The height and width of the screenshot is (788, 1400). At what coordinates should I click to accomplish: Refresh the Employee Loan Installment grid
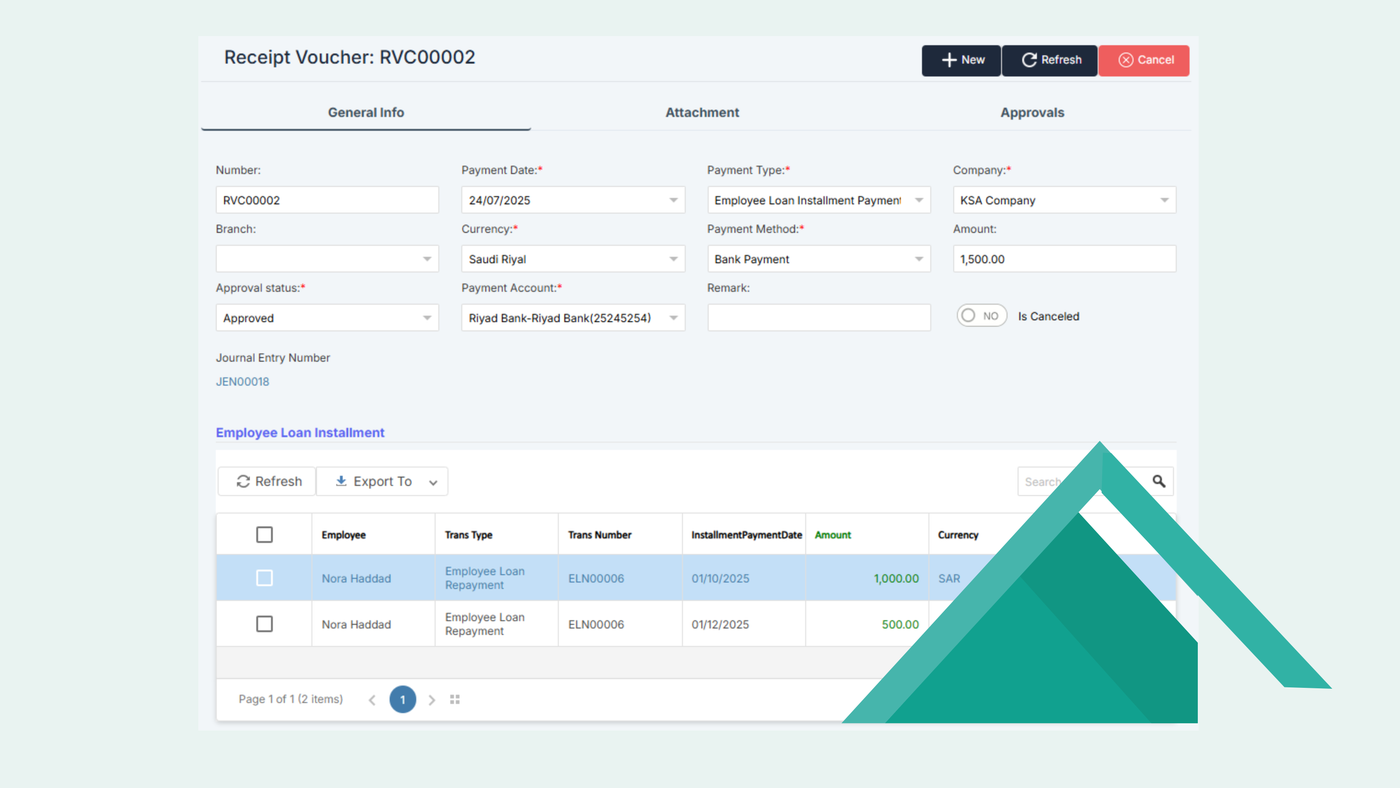coord(268,481)
